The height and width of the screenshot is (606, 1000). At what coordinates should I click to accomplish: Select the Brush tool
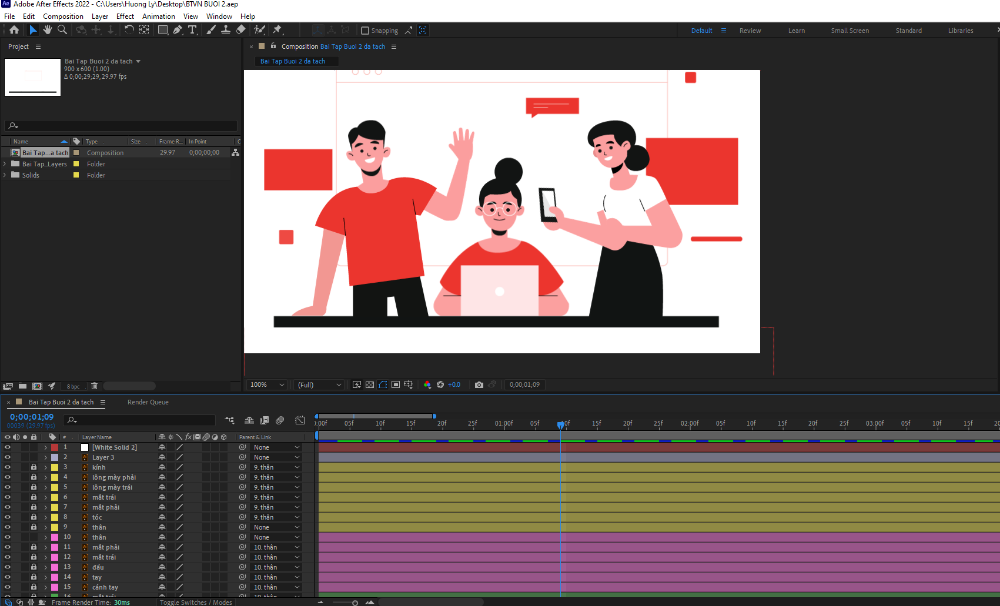211,30
